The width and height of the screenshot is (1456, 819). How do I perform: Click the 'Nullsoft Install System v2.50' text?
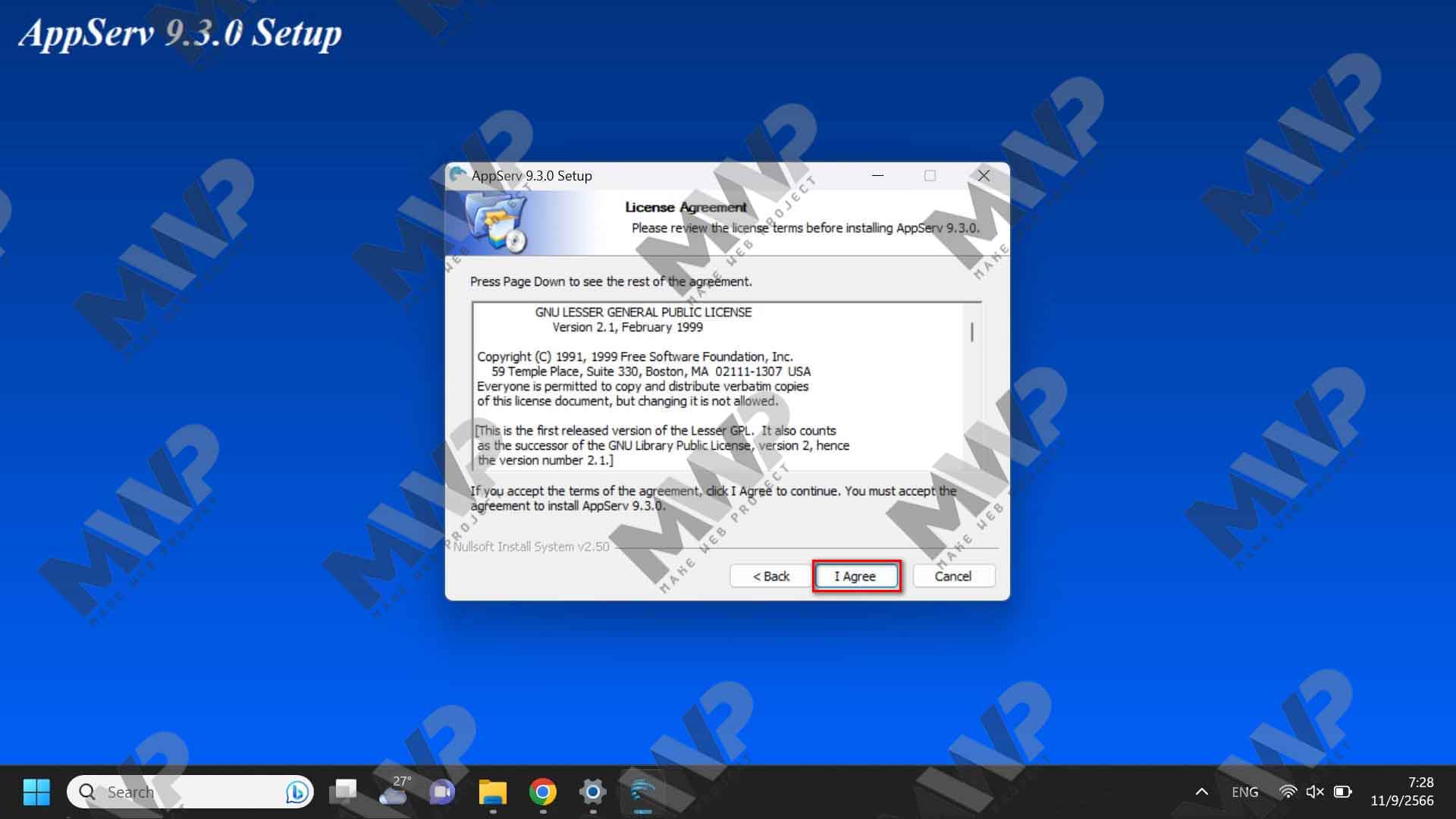(531, 547)
